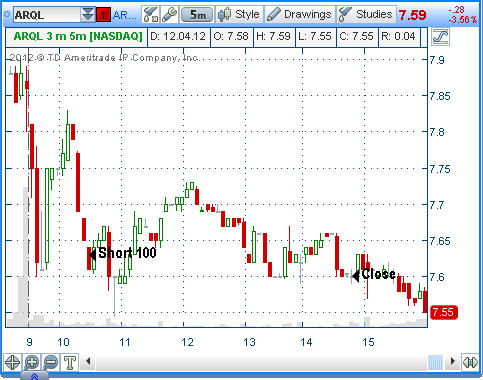The width and height of the screenshot is (483, 380).
Task: Click the ARQL symbol input field
Action: 47,15
